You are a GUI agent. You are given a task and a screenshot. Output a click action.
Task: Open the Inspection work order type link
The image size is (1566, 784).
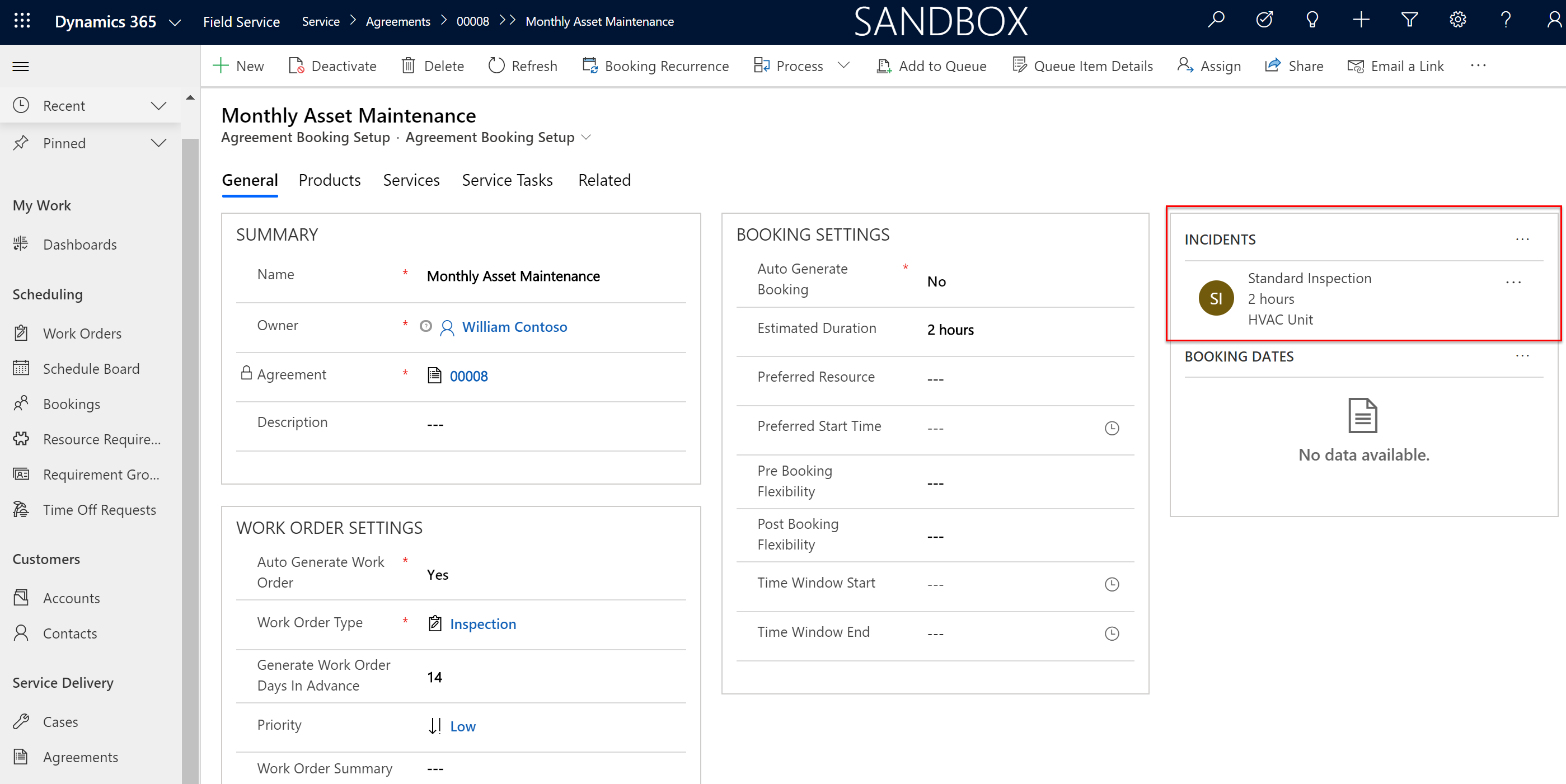[x=482, y=624]
